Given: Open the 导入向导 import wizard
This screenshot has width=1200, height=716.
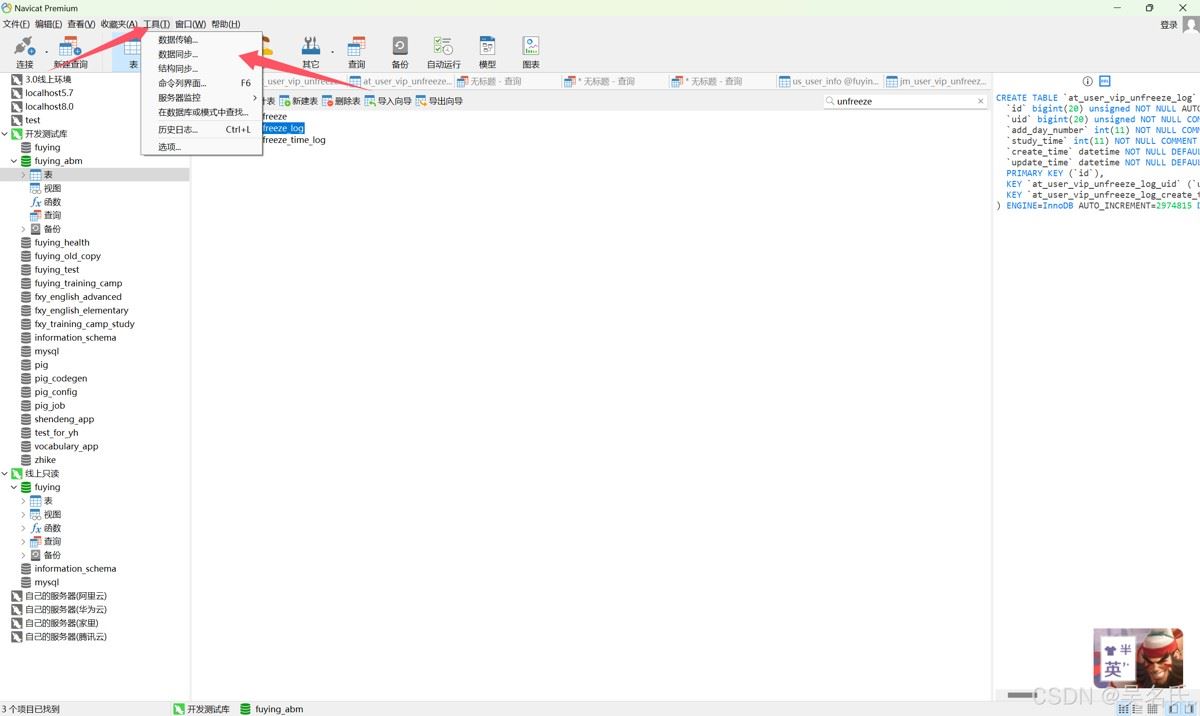Looking at the screenshot, I should coord(388,101).
